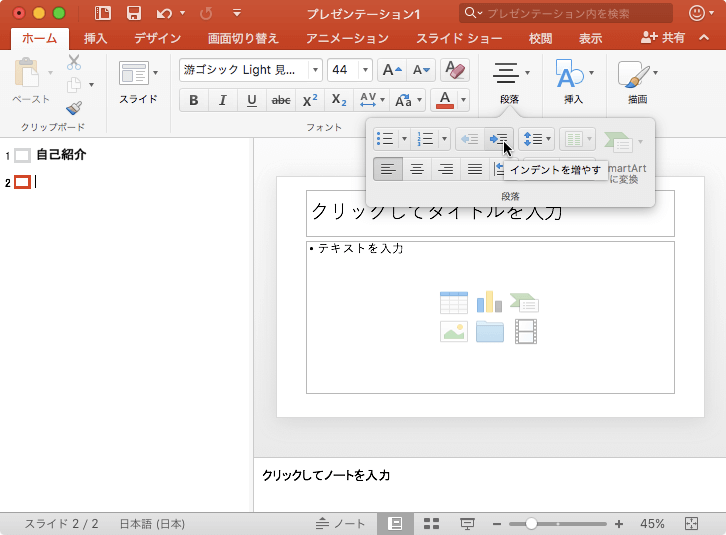Click the Slide Sorter view icon
726x535 pixels.
tap(432, 524)
